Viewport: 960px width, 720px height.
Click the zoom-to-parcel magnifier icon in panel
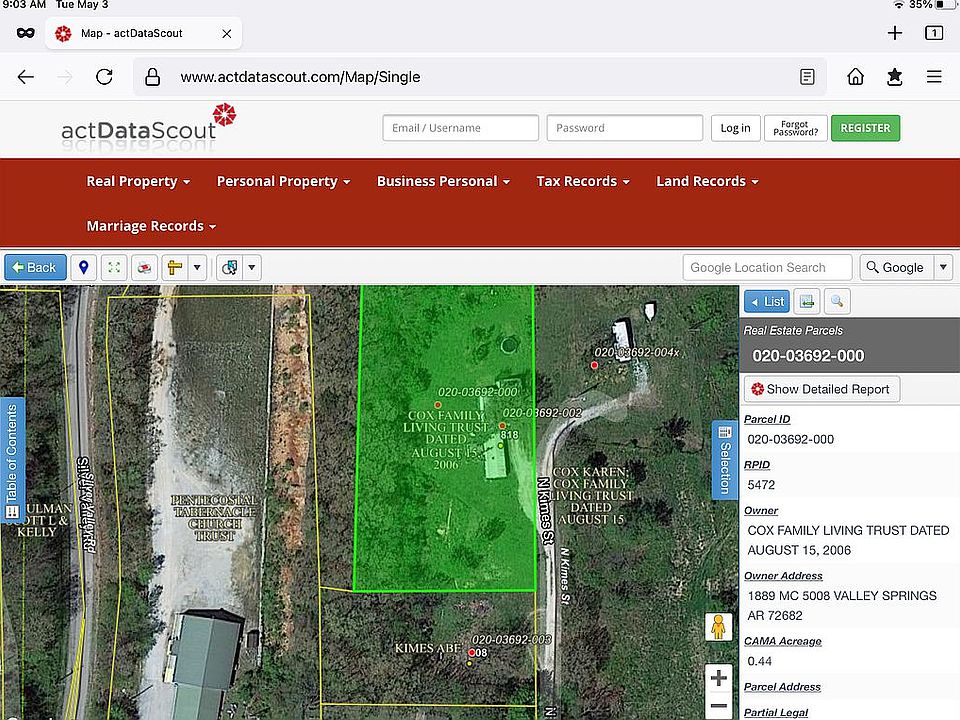pos(836,301)
